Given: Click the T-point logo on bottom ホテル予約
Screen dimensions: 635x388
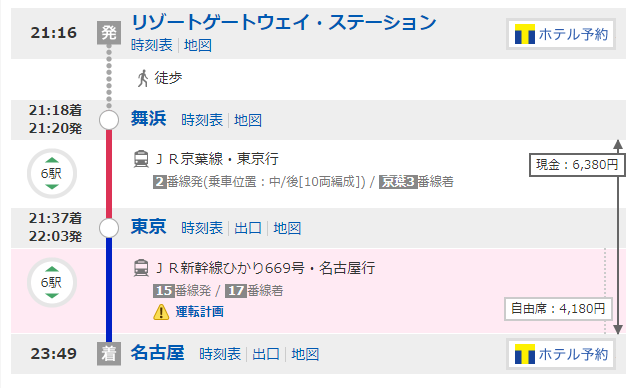Looking at the screenshot, I should click(x=525, y=354).
